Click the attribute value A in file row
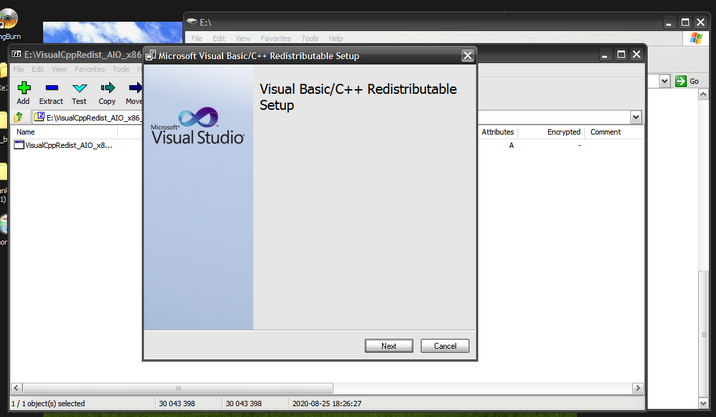The height and width of the screenshot is (417, 716). point(511,145)
